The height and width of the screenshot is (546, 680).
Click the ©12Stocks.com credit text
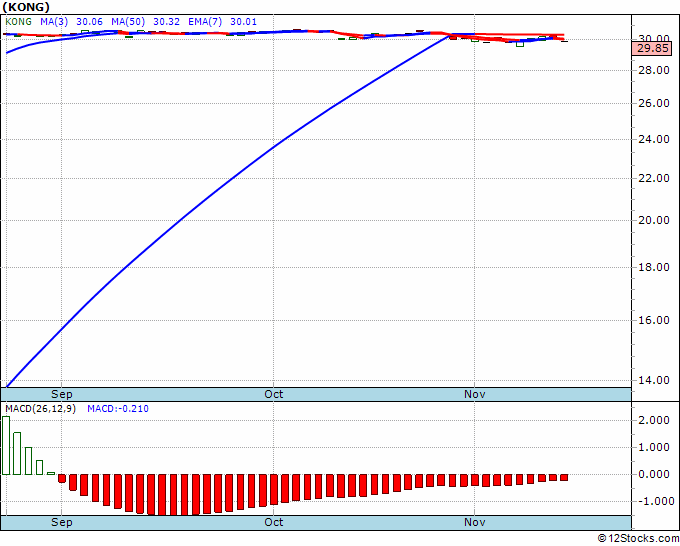pyautogui.click(x=638, y=539)
